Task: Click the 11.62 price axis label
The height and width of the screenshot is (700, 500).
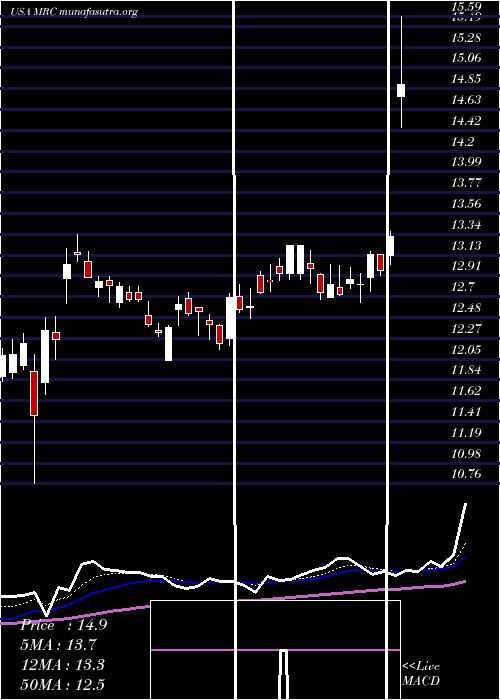Action: [x=466, y=391]
